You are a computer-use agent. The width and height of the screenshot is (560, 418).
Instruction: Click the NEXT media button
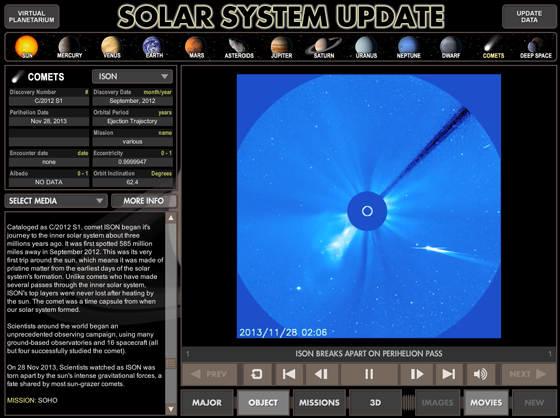[x=528, y=374]
